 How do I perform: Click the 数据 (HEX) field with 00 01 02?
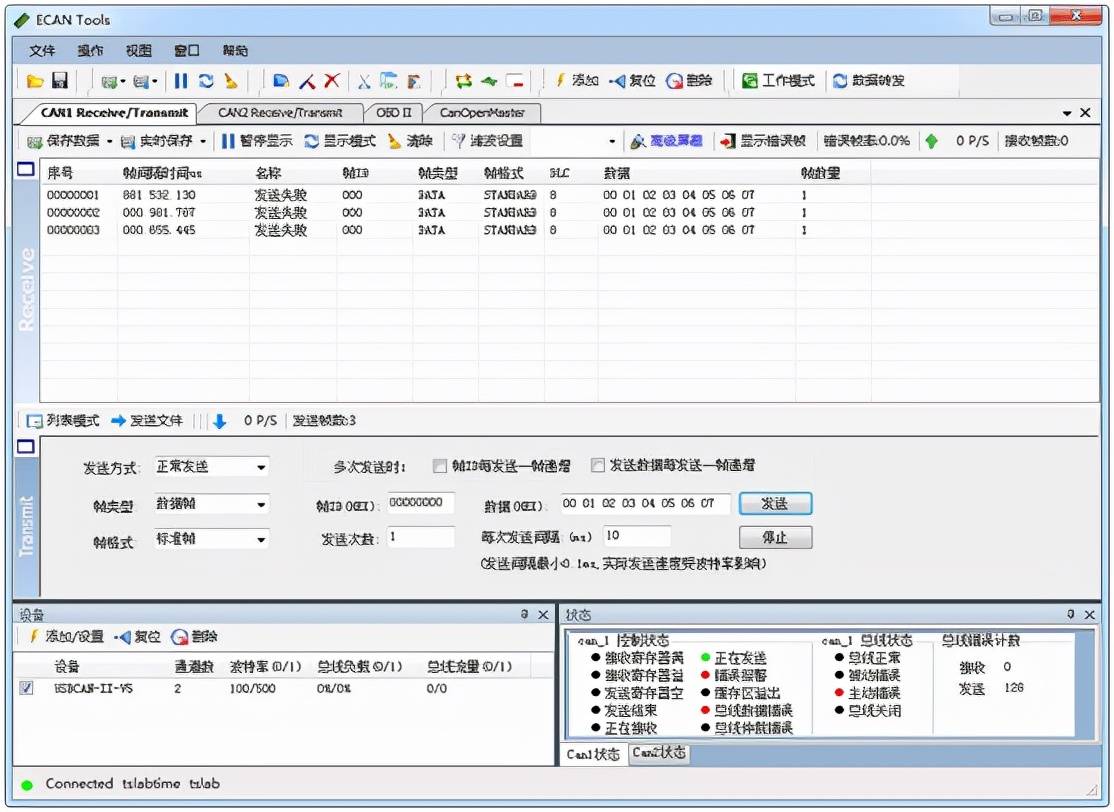645,504
